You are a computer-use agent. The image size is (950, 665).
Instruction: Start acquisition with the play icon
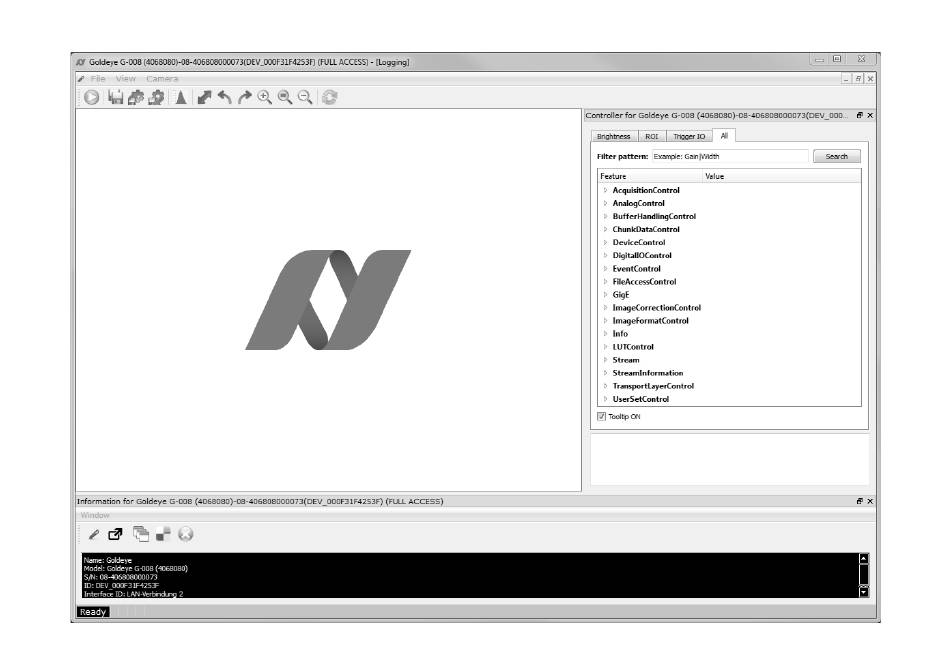coord(91,97)
